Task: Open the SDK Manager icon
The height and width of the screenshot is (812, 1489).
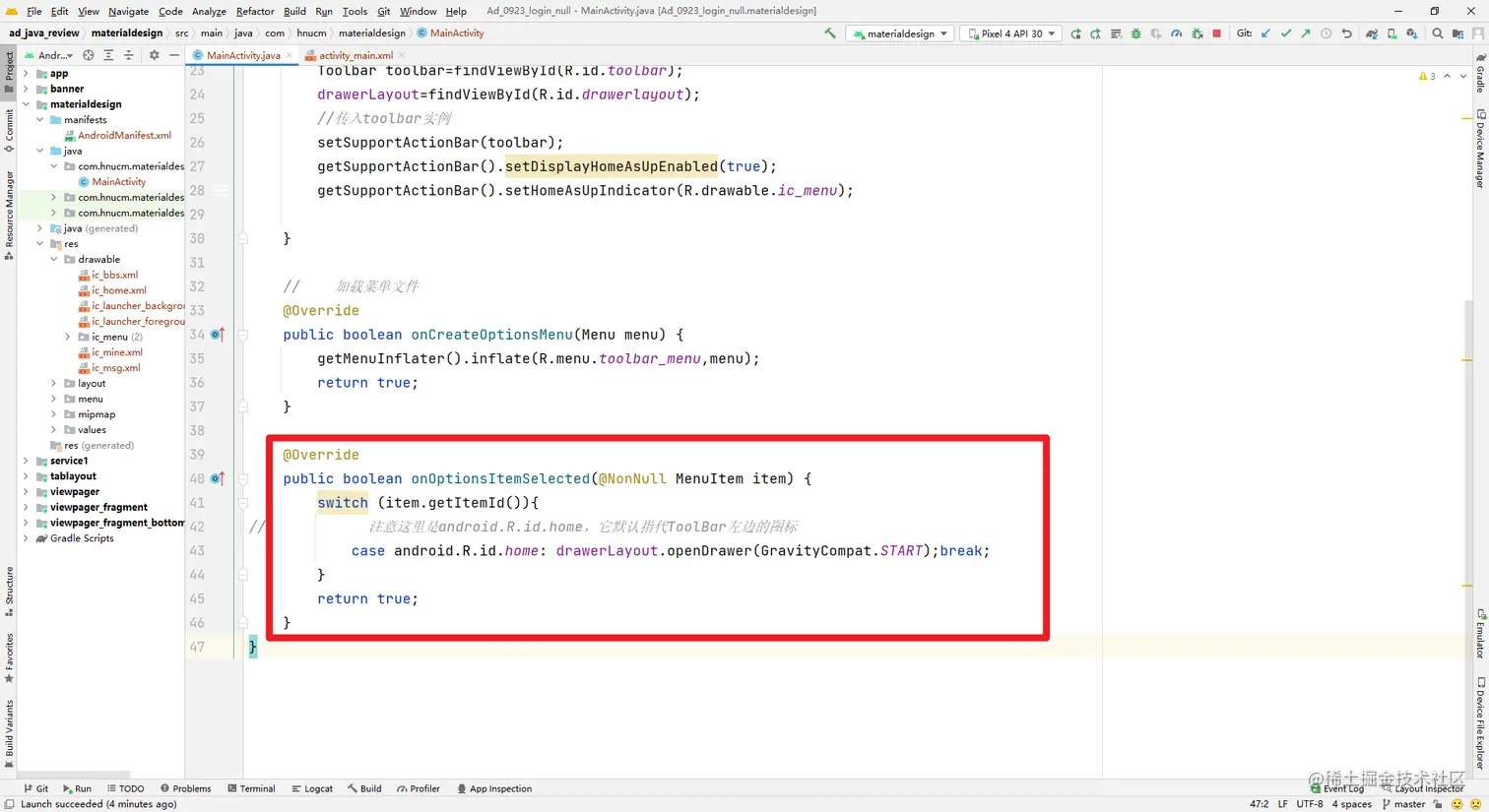Action: tap(1412, 33)
